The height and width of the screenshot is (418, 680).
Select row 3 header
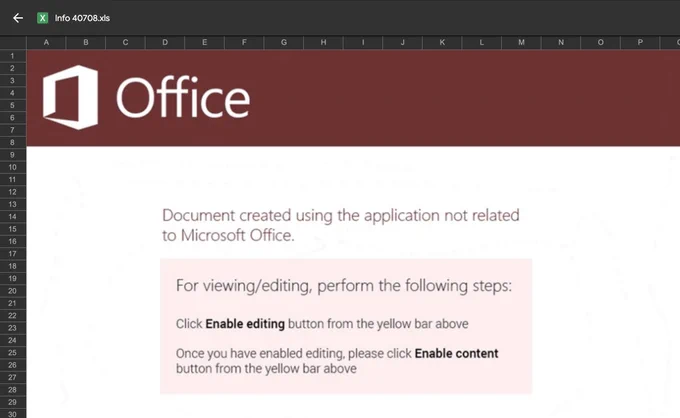pos(13,81)
